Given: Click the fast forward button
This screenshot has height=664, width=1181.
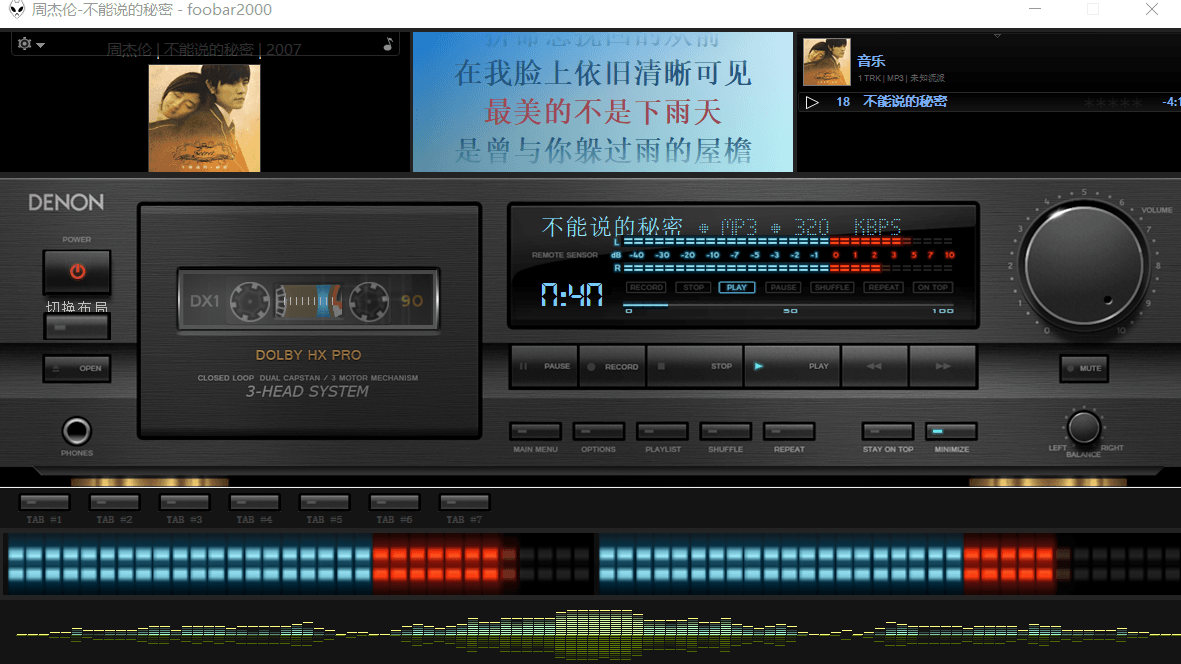Looking at the screenshot, I should tap(943, 367).
